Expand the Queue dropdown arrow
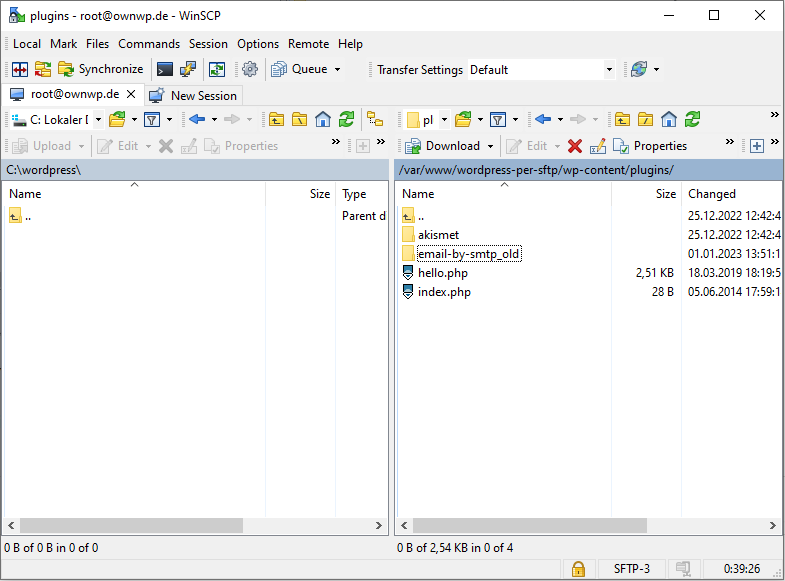Viewport: 785px width, 581px height. pos(337,69)
